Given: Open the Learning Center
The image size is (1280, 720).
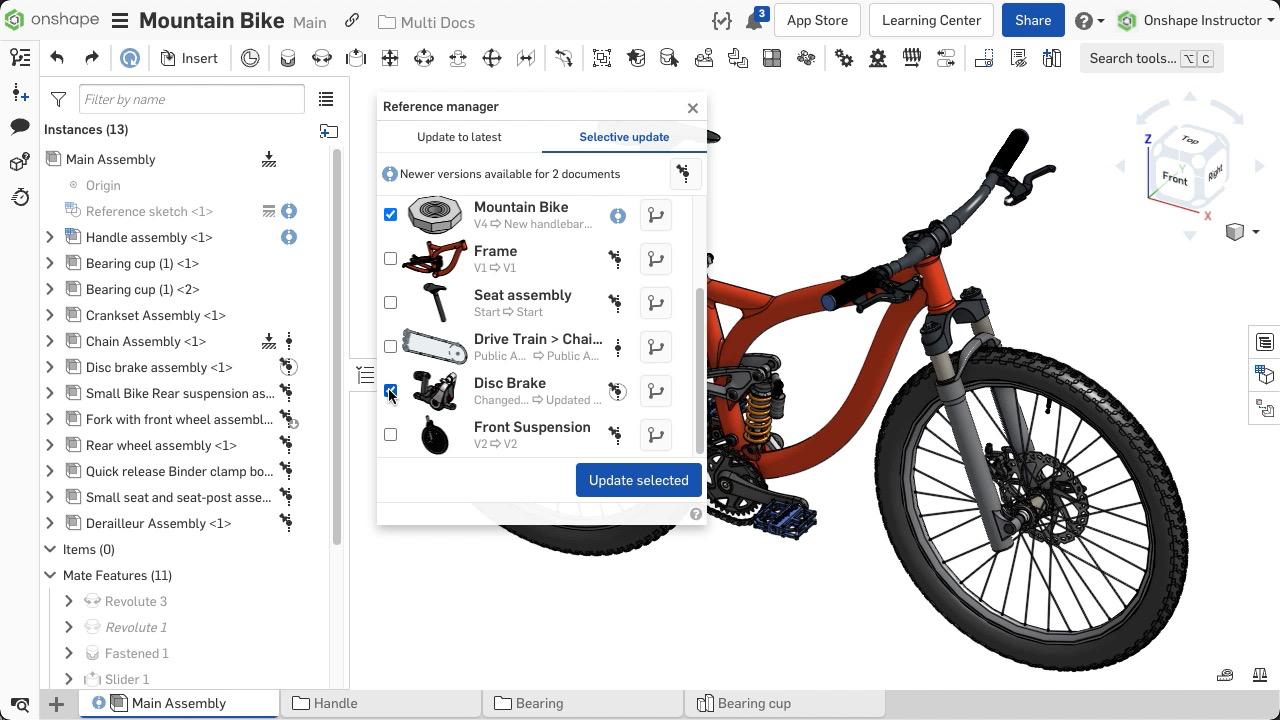Looking at the screenshot, I should (930, 20).
